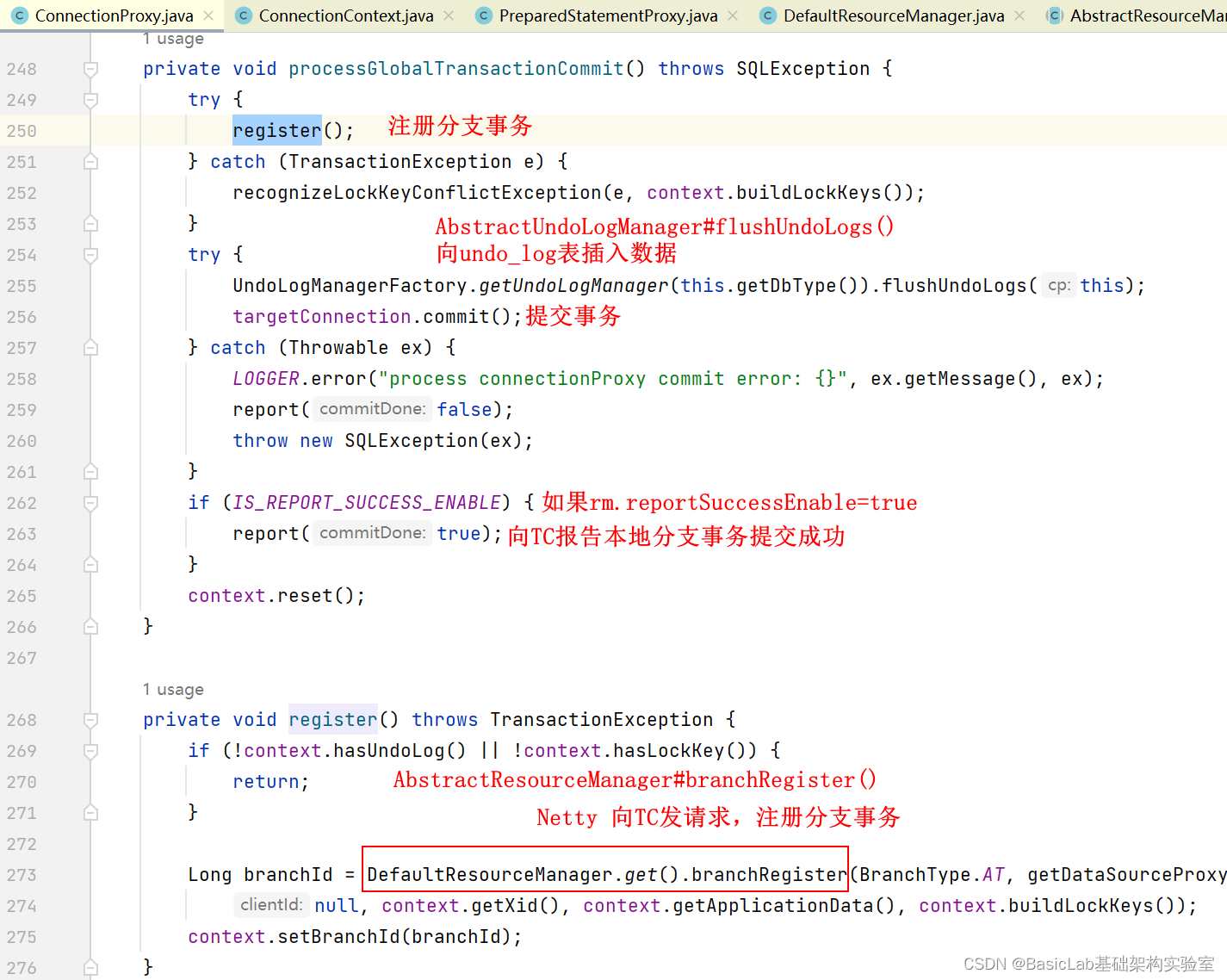
Task: Click the class icon on ConnectionProxy.java tab
Action: [19, 16]
